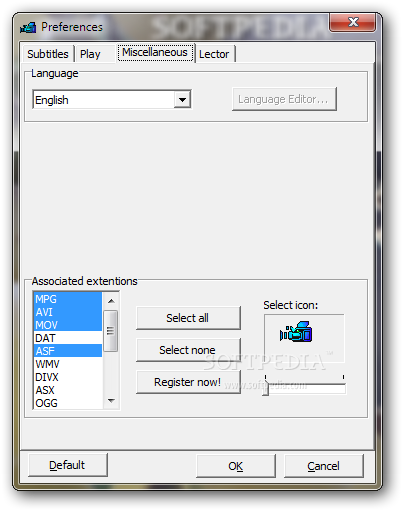403x511 pixels.
Task: Deselect the AVI extension
Action: [x=68, y=312]
